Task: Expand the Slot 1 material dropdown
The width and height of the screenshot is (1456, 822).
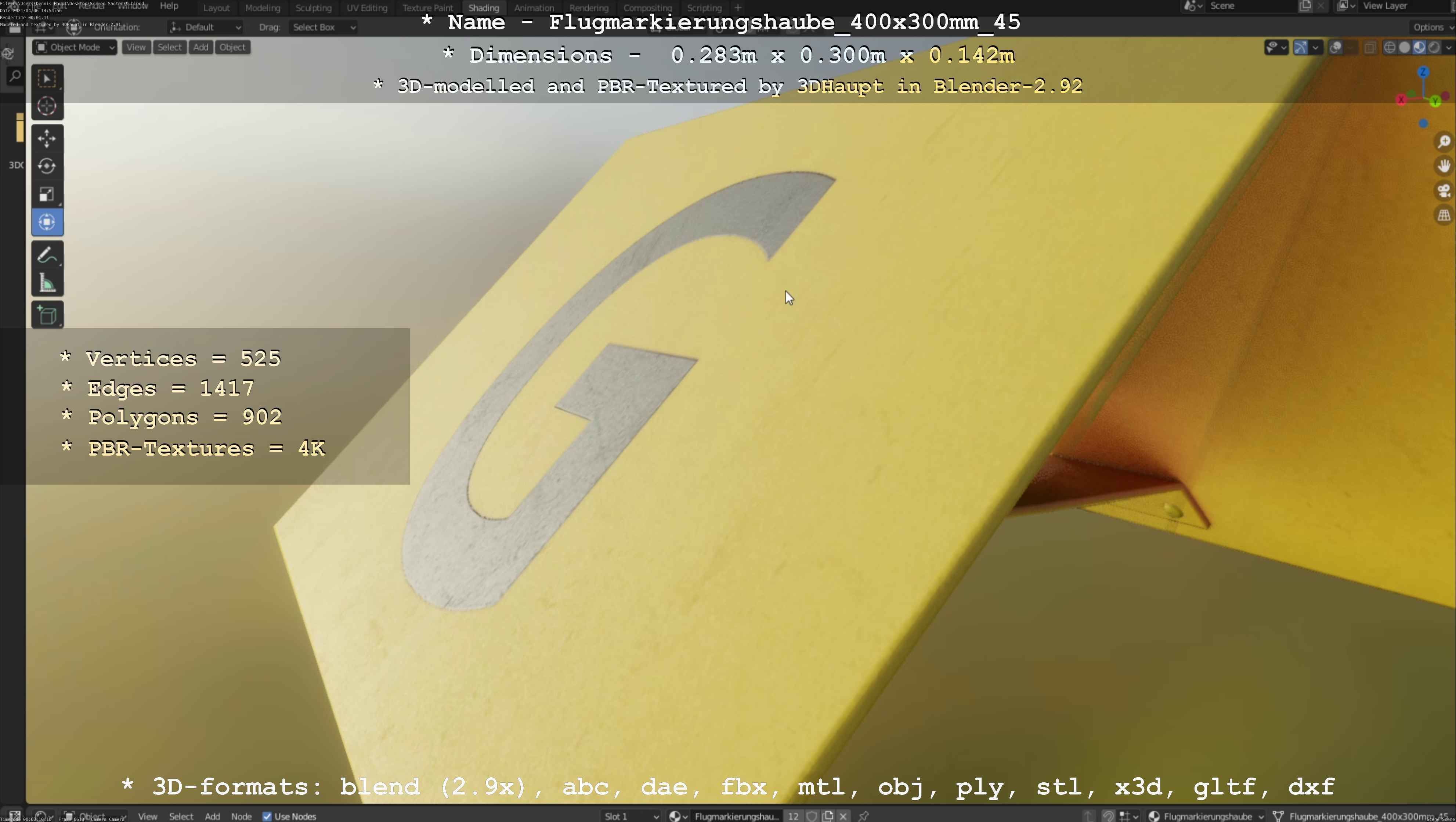Action: (631, 816)
